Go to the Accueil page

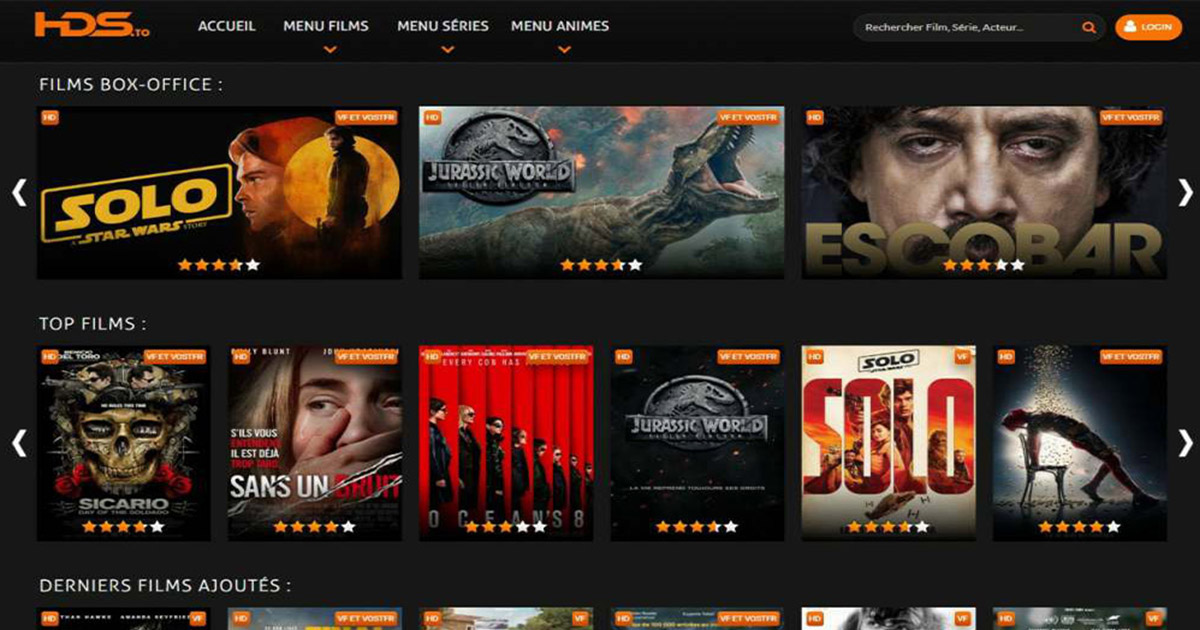click(227, 27)
